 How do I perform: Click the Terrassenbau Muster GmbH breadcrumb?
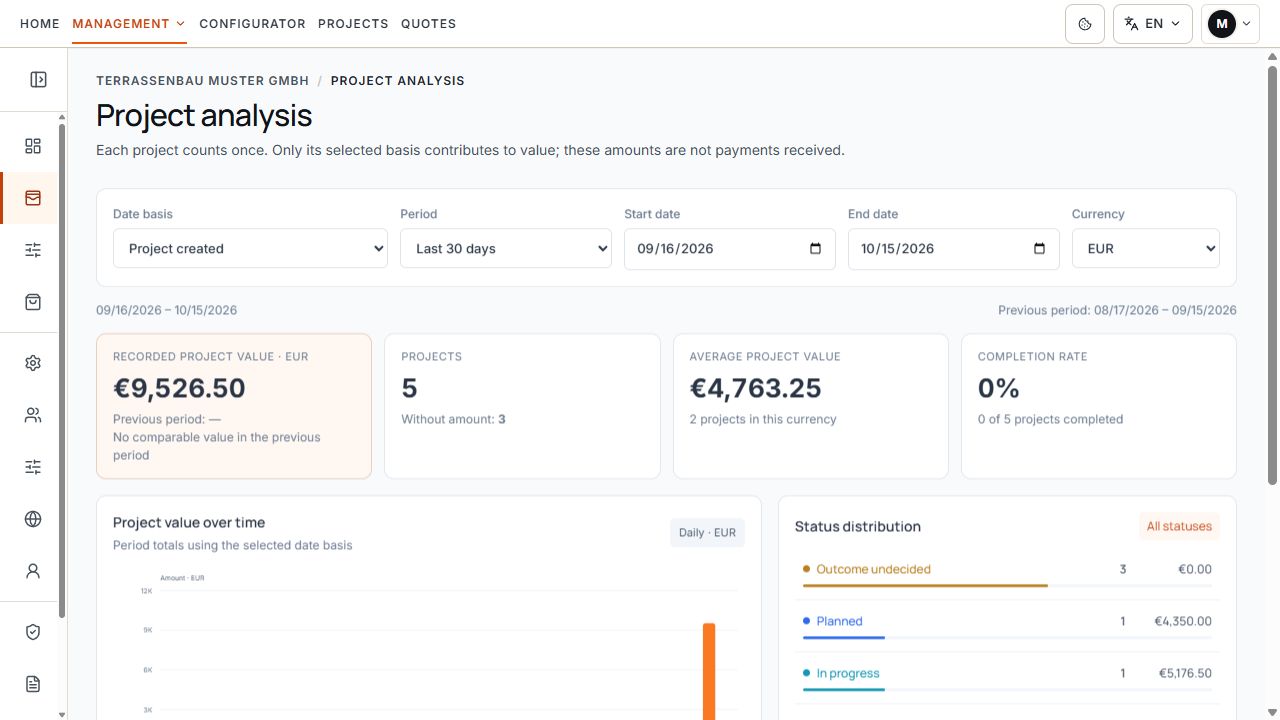(202, 81)
